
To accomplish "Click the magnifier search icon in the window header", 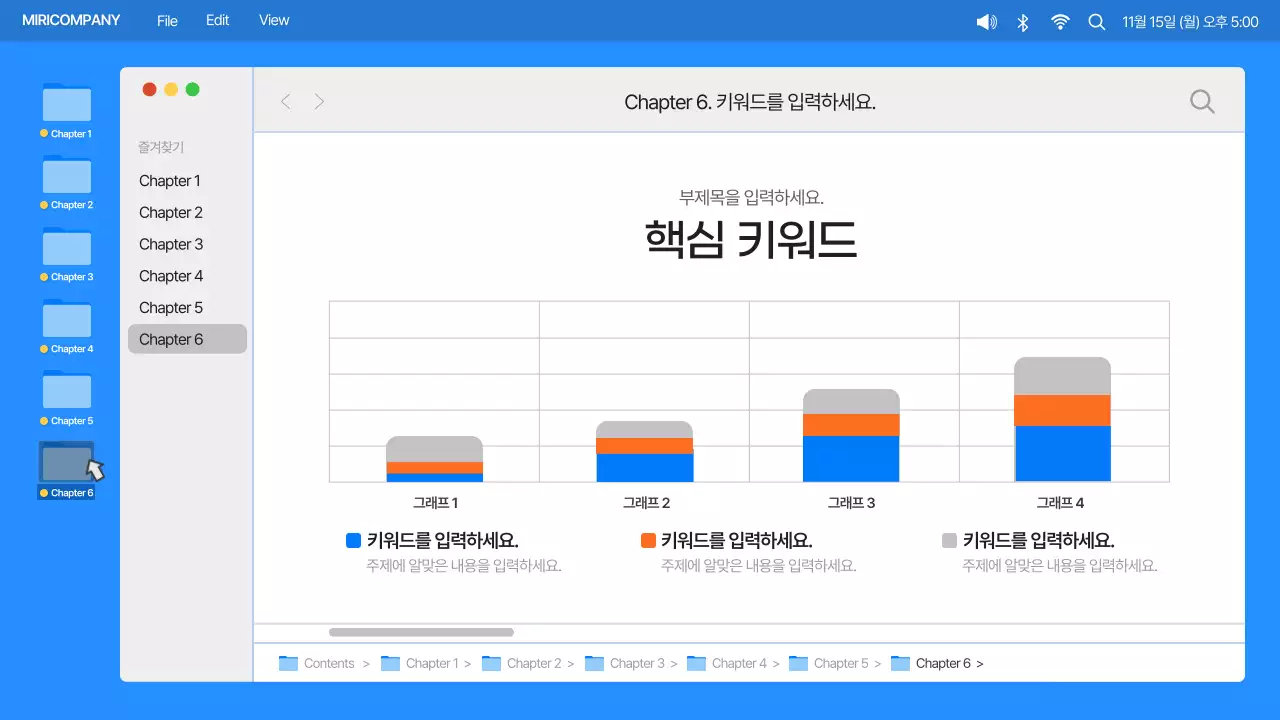I will tap(1201, 100).
